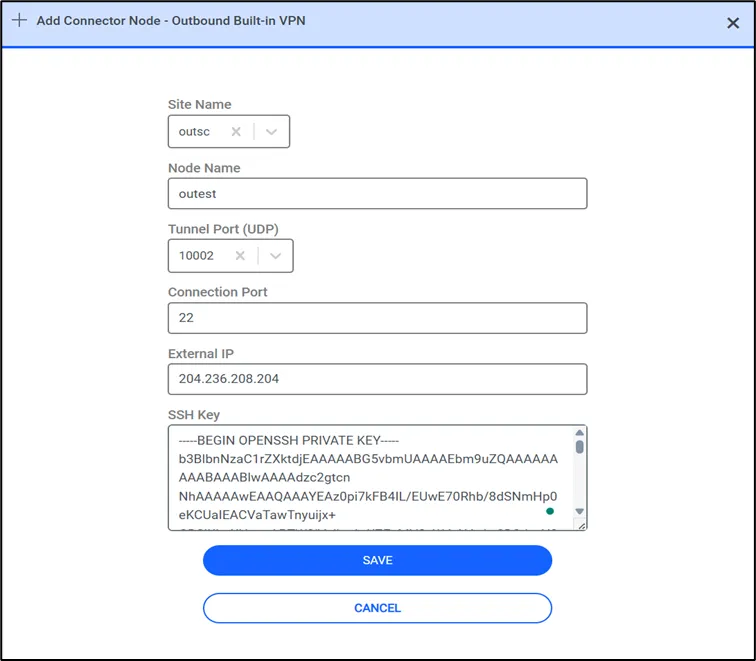Click the 'Tunnel Port (UDP)' label
The width and height of the screenshot is (756, 661).
tap(223, 229)
